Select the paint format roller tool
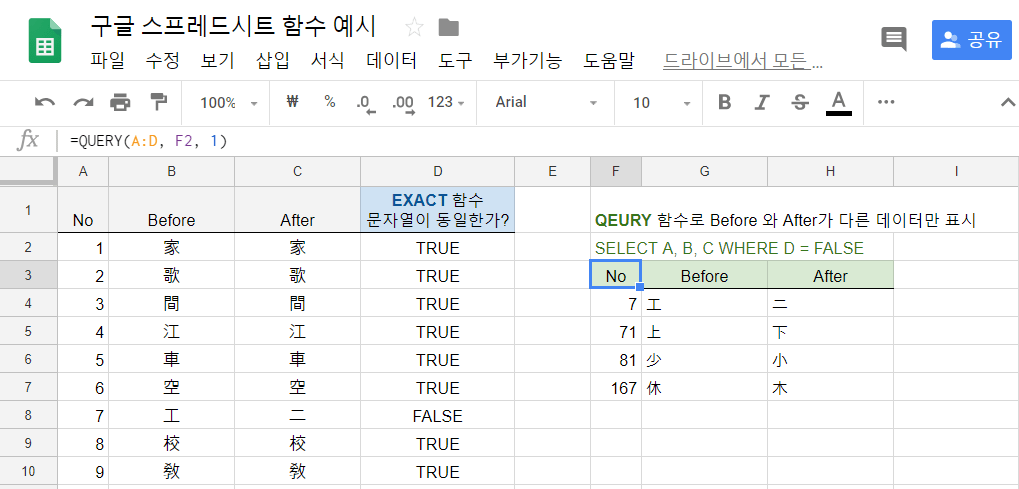 point(158,102)
